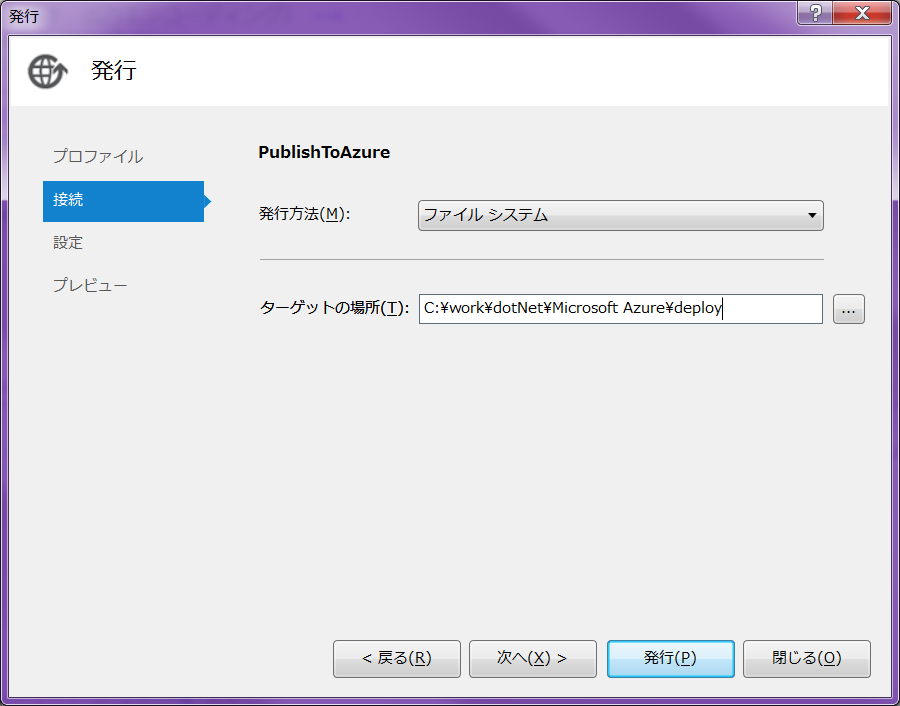Focus the ターゲットの場所 path field

620,309
